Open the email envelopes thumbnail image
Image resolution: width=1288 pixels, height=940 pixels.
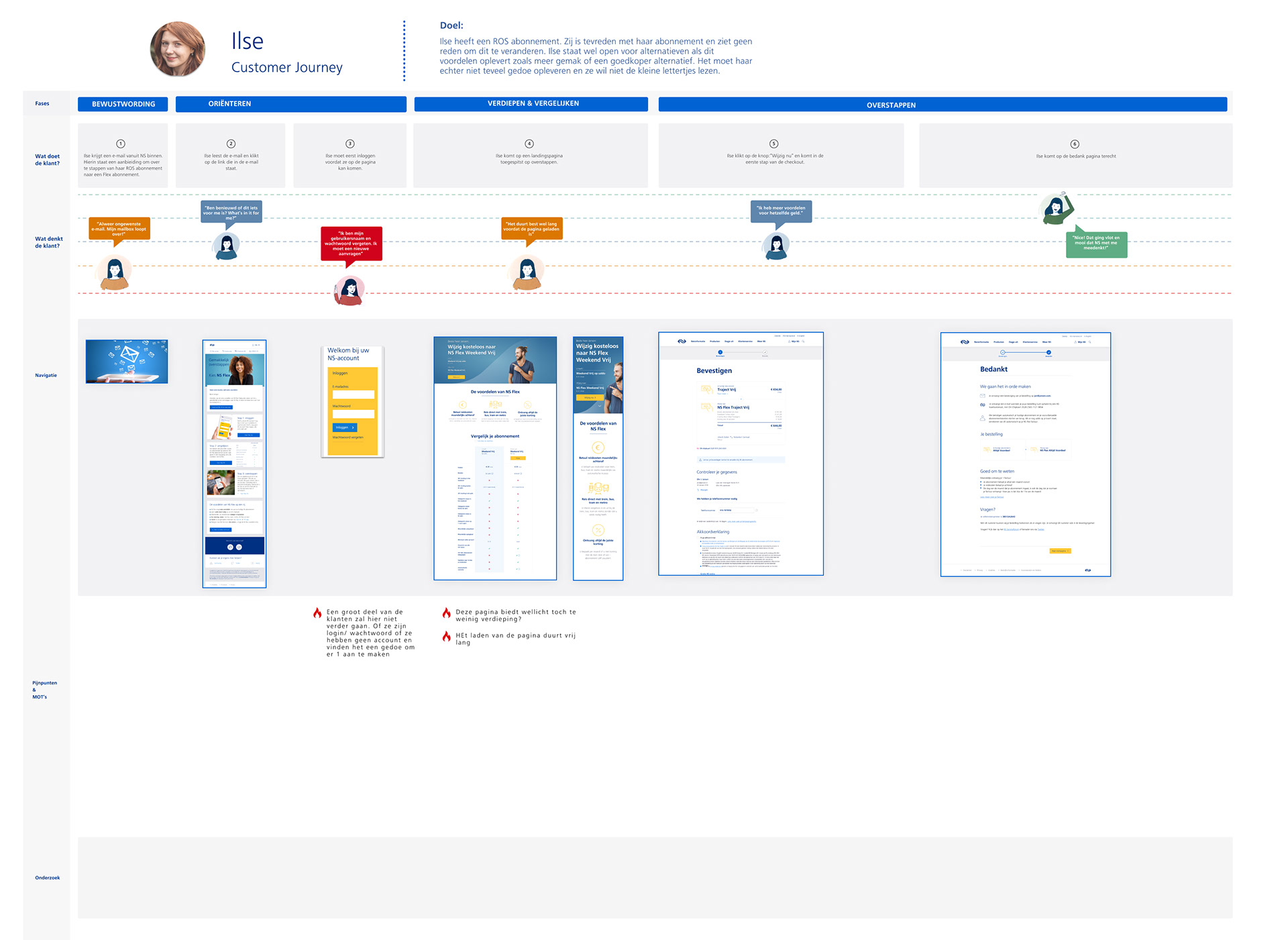[x=127, y=362]
